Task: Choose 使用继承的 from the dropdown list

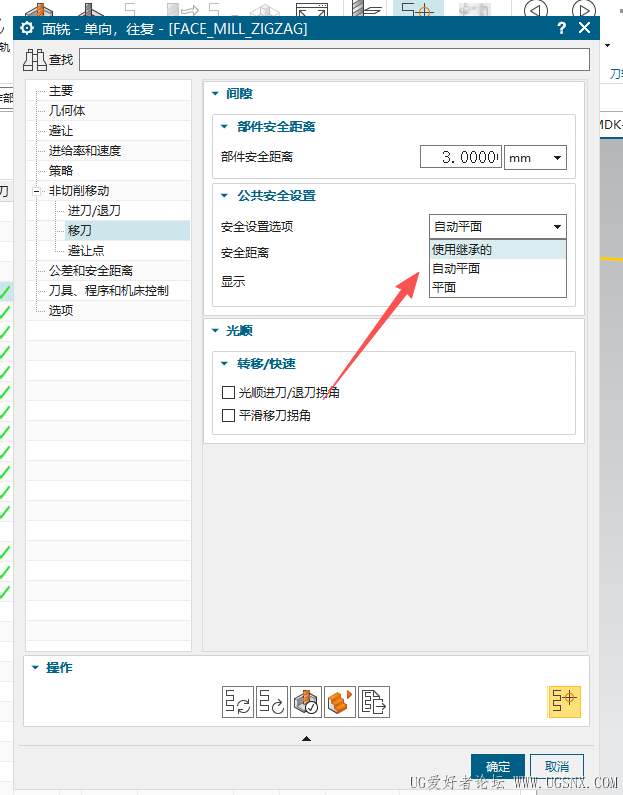Action: coord(498,249)
